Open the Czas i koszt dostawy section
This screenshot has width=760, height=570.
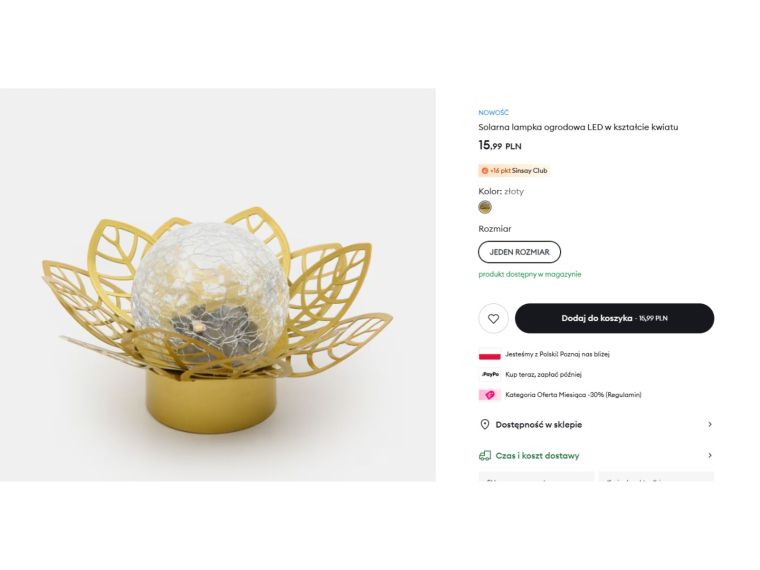click(537, 455)
